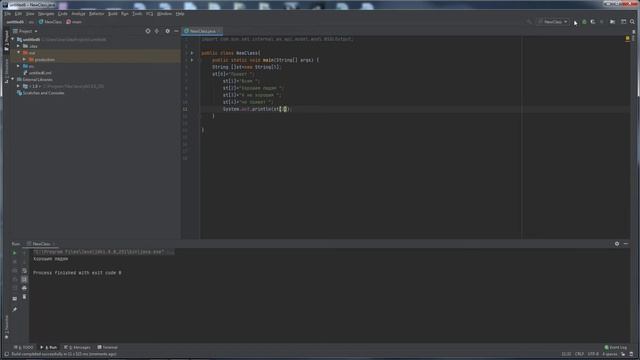
Task: Expand the production folder
Action: click(x=24, y=60)
